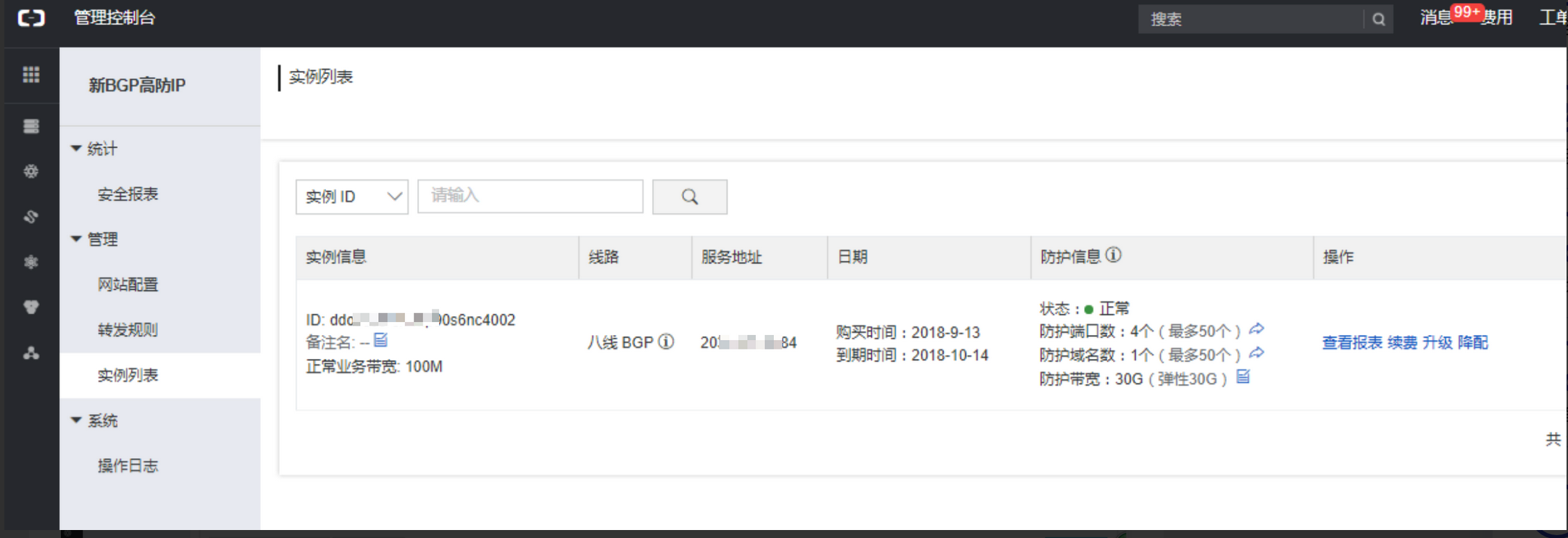Viewport: 1568px width, 538px height.
Task: Open 费用 in the top bar
Action: (x=1496, y=18)
